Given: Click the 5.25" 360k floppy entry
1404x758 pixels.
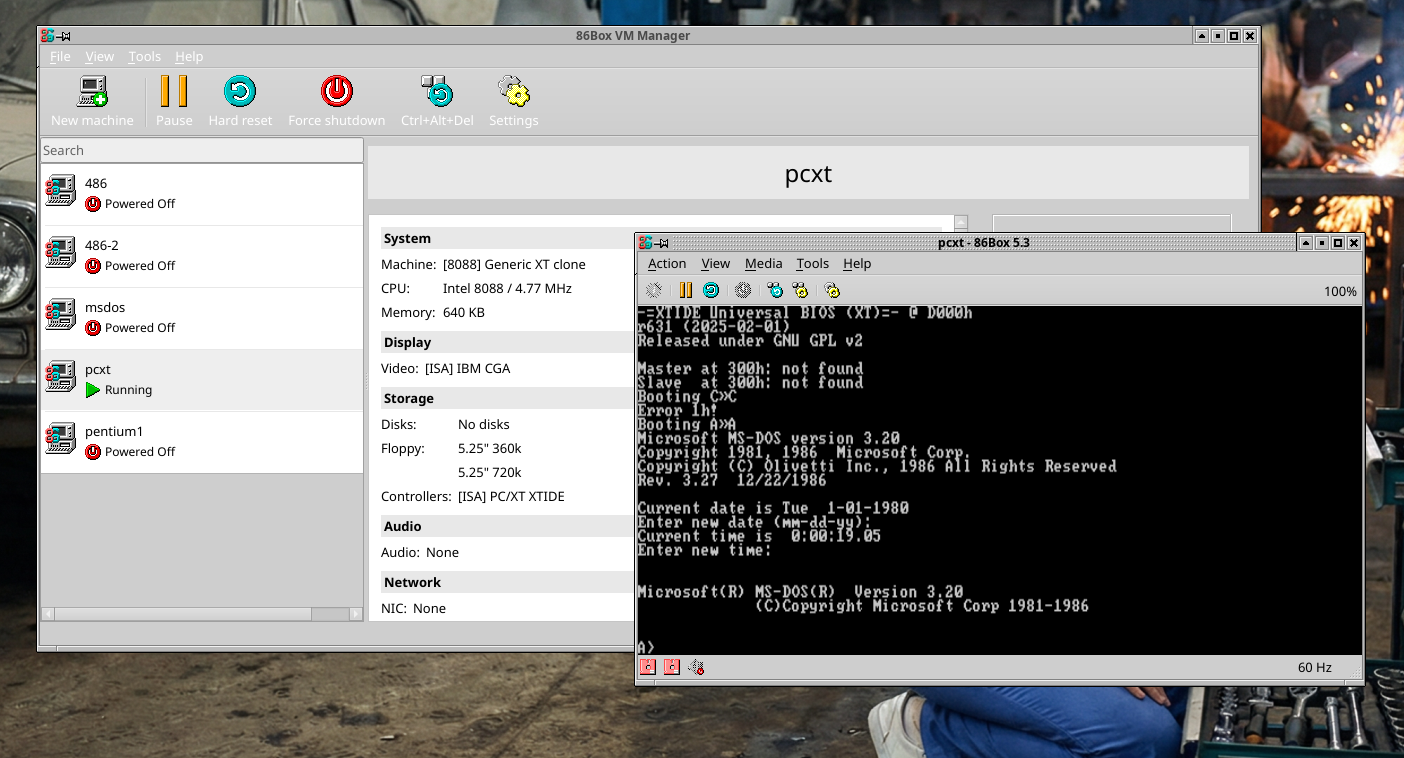Looking at the screenshot, I should [490, 449].
